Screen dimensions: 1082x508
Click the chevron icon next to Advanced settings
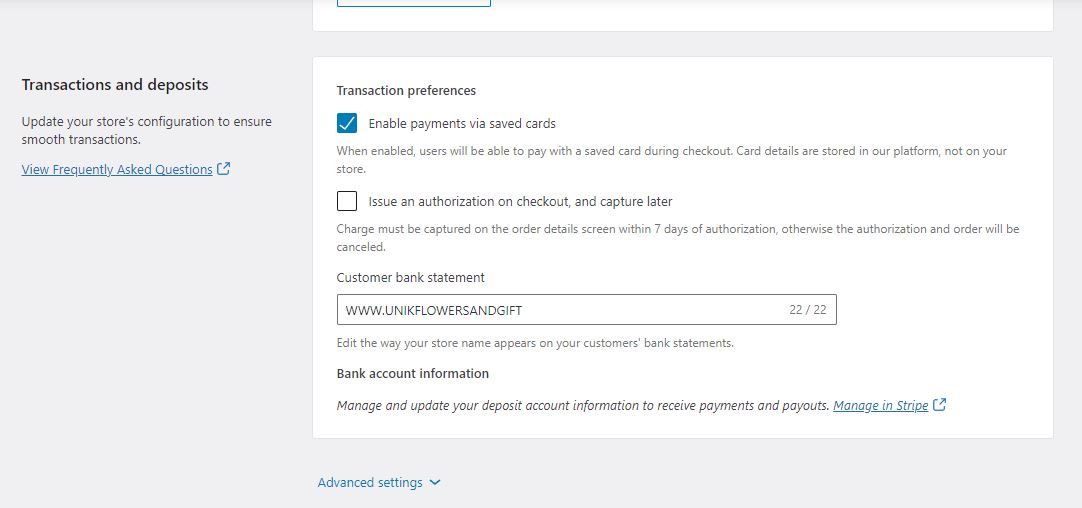click(435, 482)
